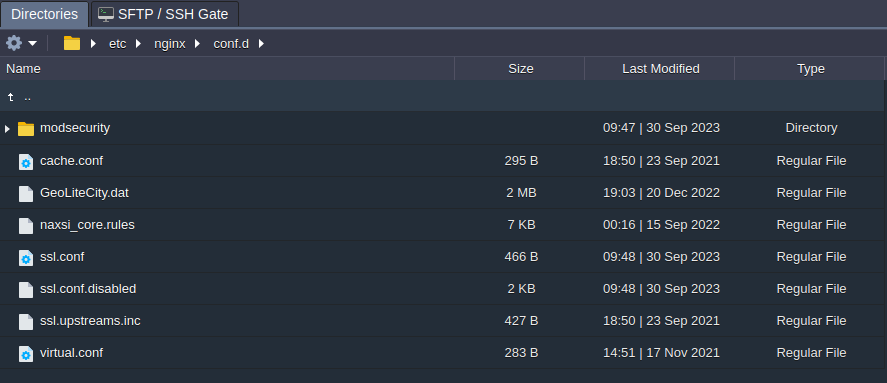This screenshot has height=383, width=887.
Task: Select the cache.conf config file icon
Action: 26,162
